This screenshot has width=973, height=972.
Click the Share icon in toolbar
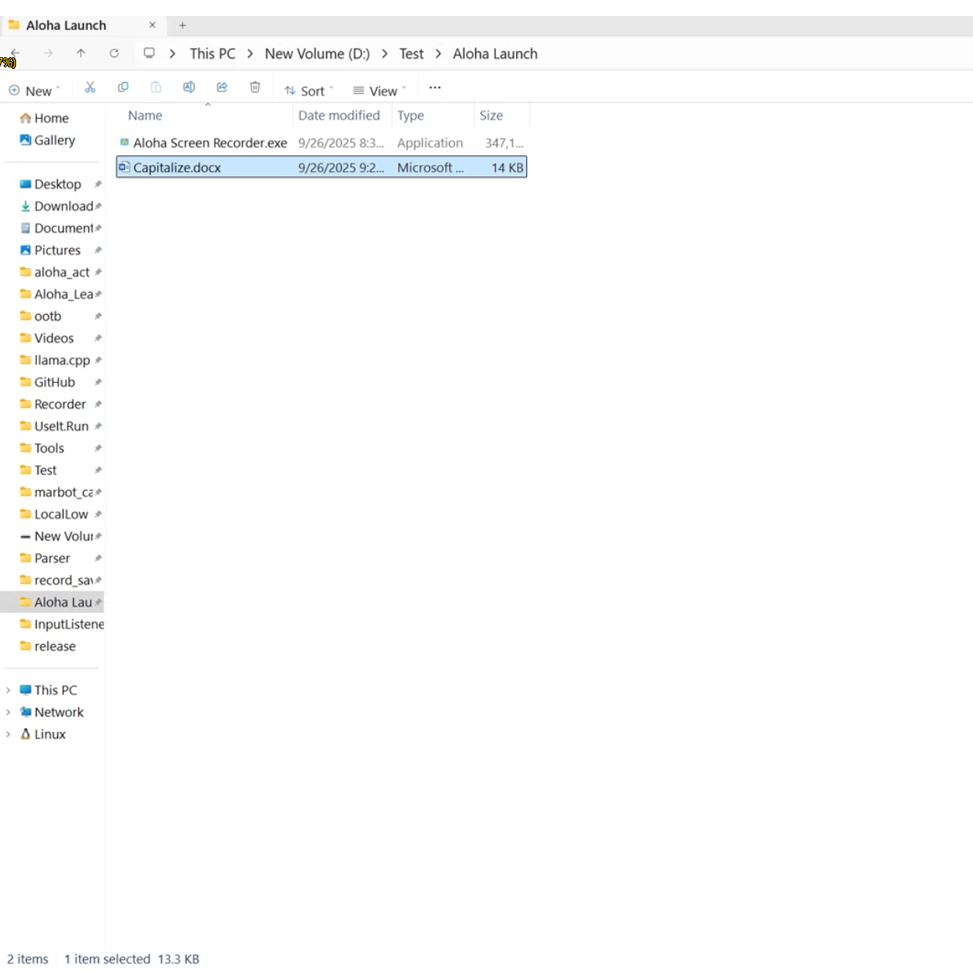coord(222,88)
